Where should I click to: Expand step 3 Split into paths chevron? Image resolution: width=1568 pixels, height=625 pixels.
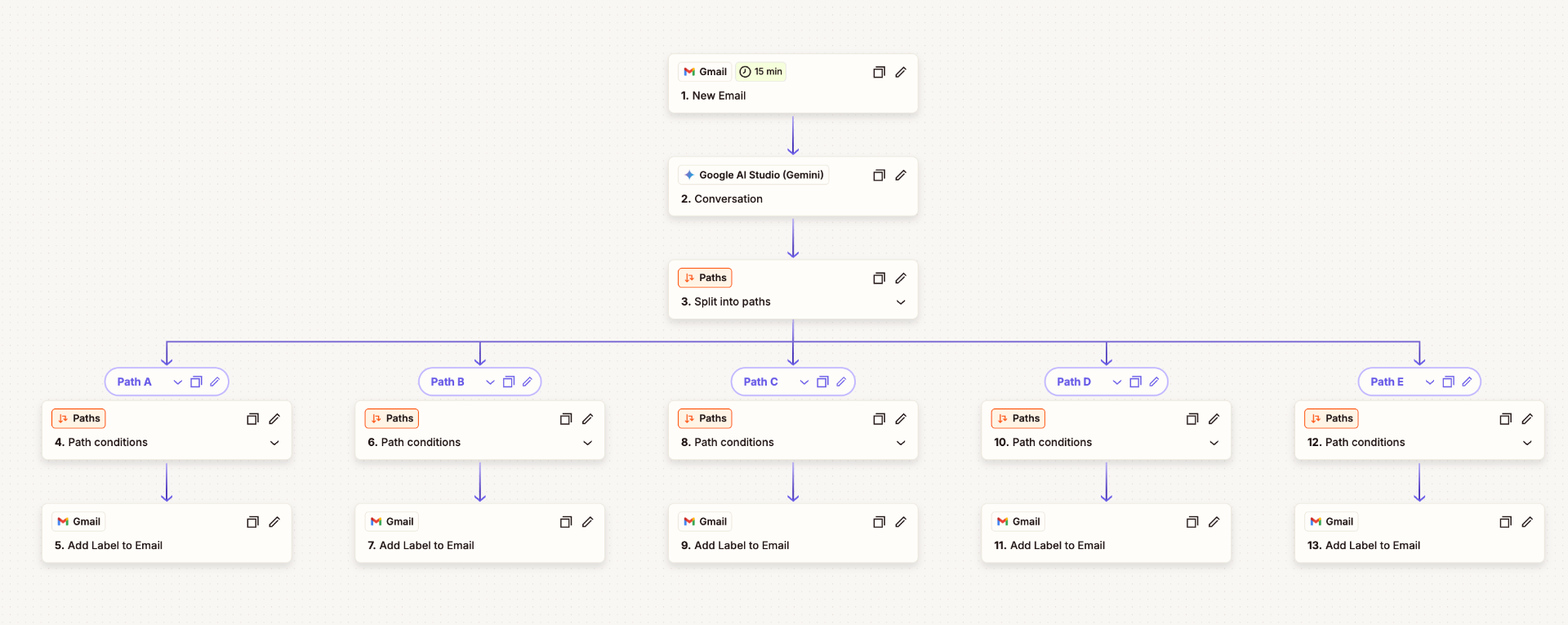901,302
